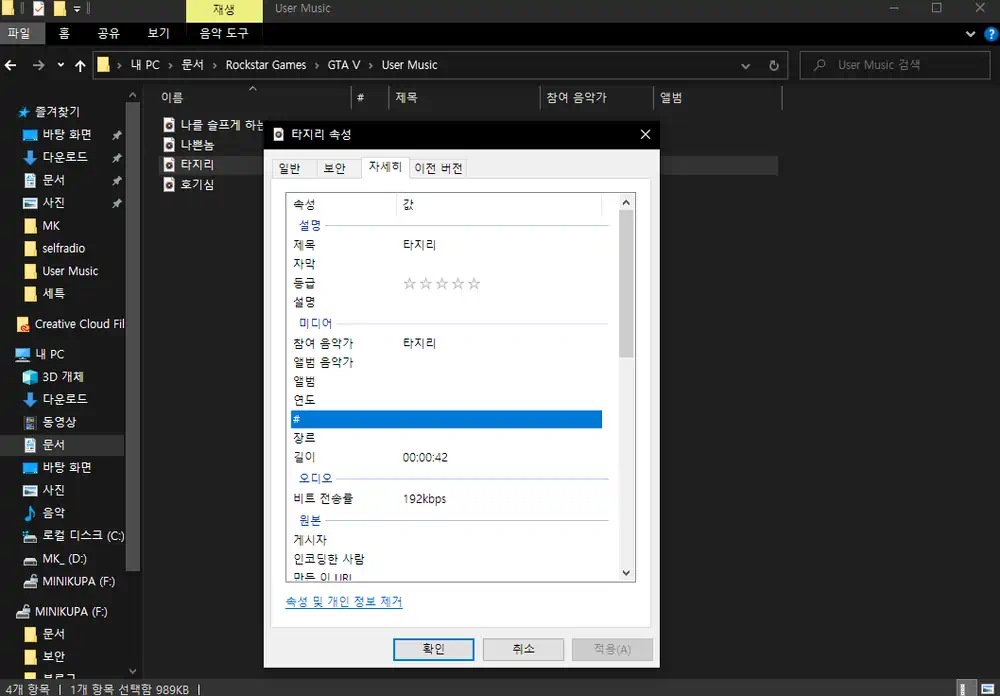Click GTA V in the address breadcrumb

[344, 65]
